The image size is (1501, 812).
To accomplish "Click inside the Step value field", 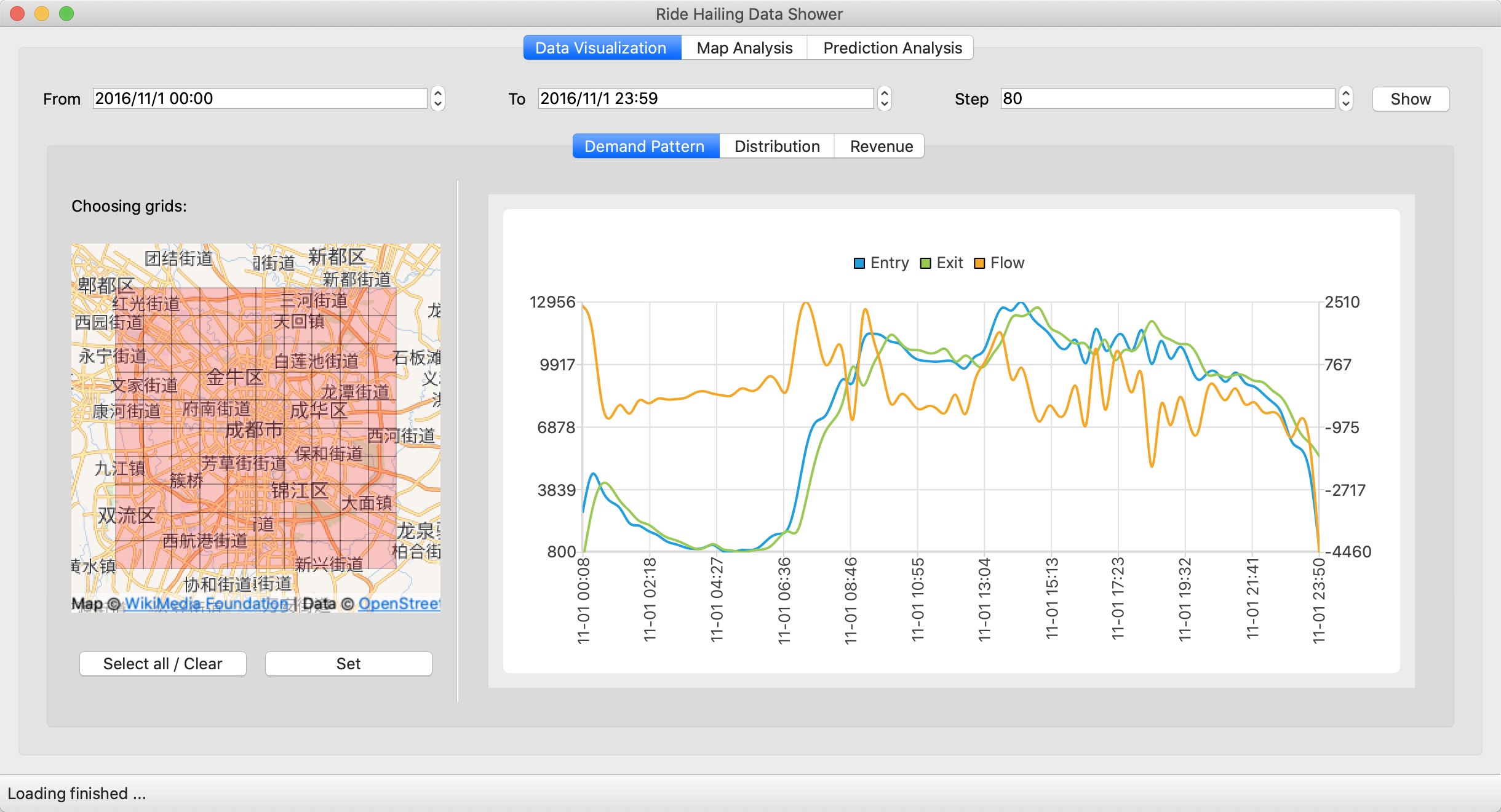I will tap(1166, 98).
